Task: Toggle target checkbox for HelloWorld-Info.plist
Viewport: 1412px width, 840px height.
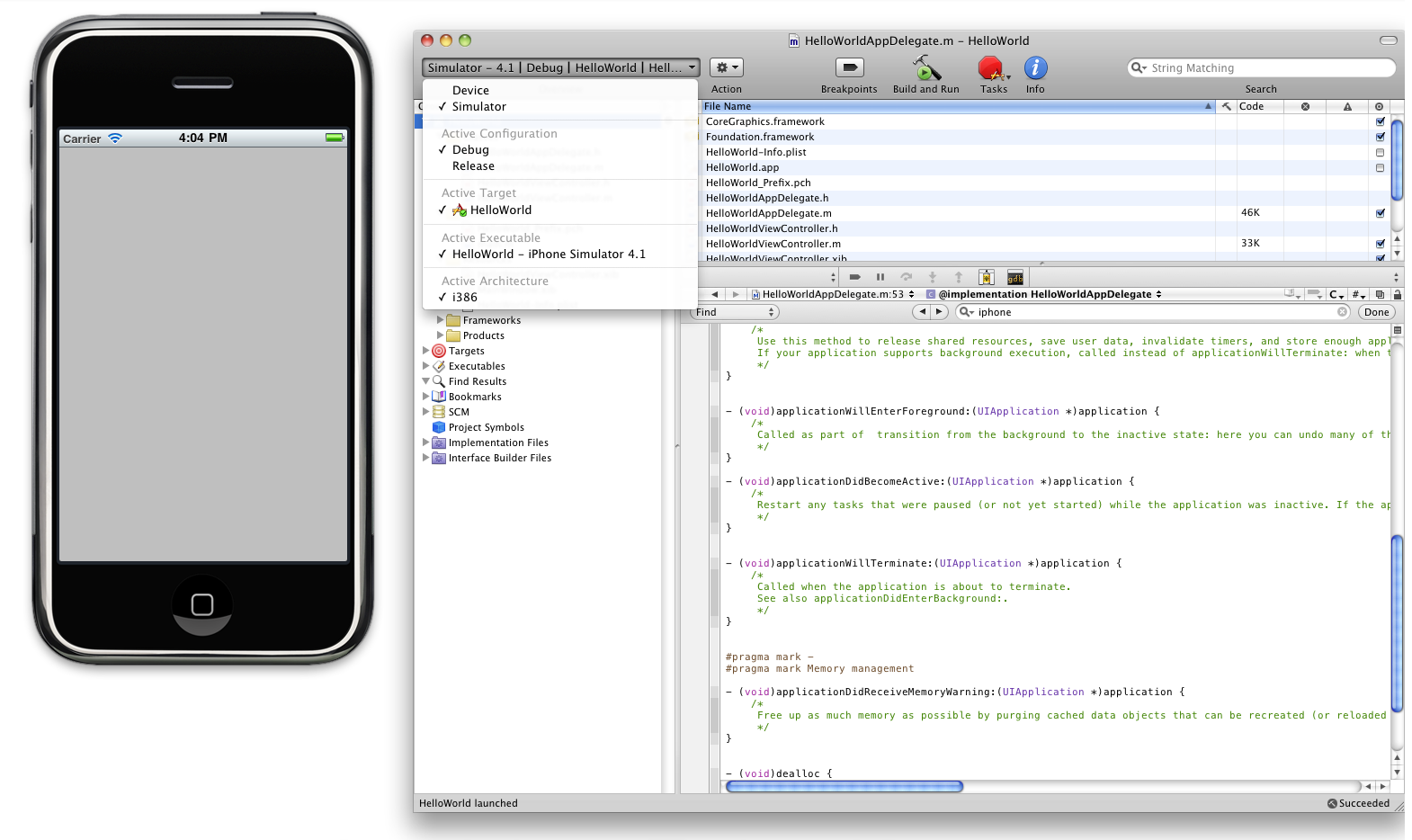Action: point(1380,152)
